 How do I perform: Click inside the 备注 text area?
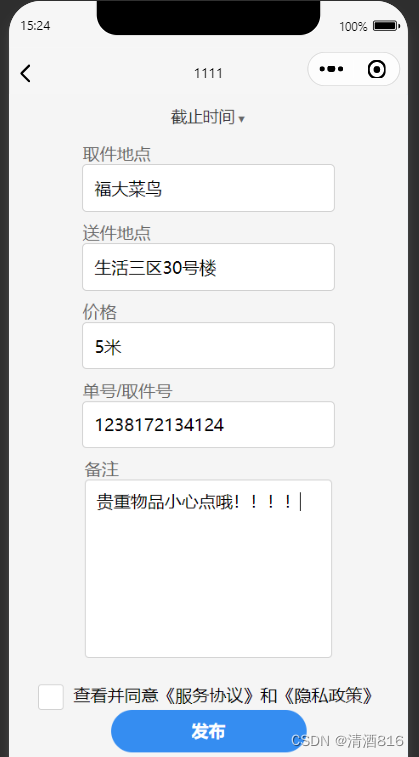click(208, 568)
